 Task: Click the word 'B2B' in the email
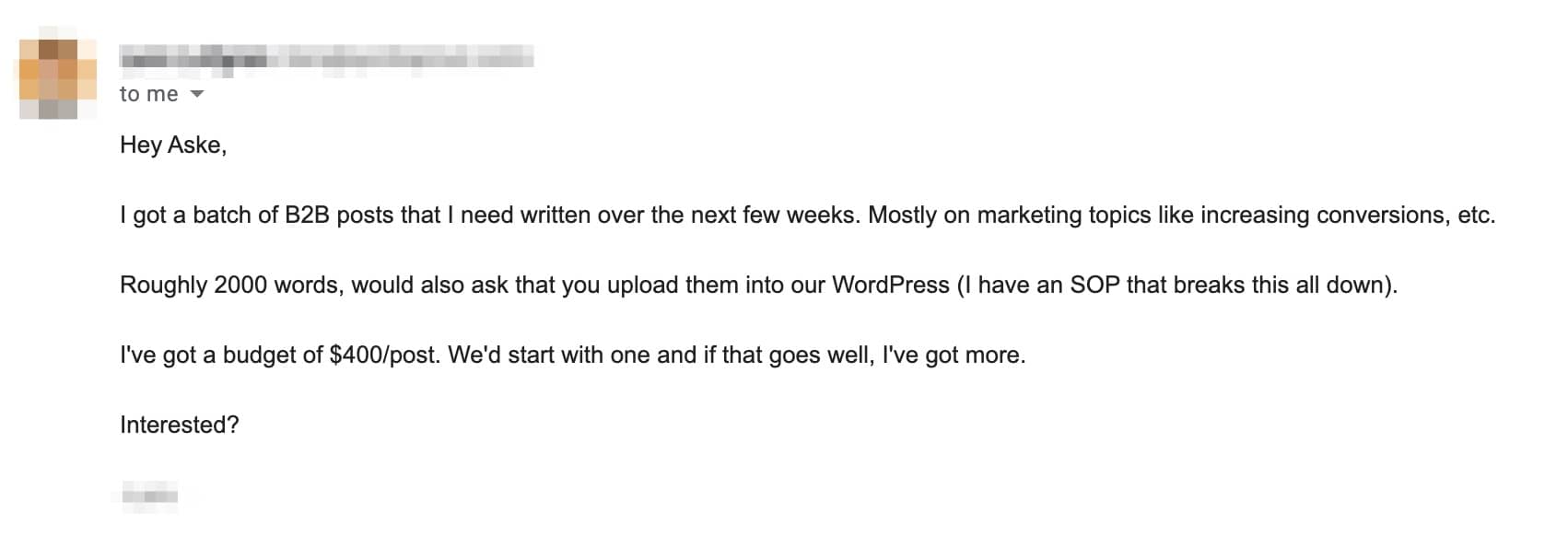coord(307,215)
